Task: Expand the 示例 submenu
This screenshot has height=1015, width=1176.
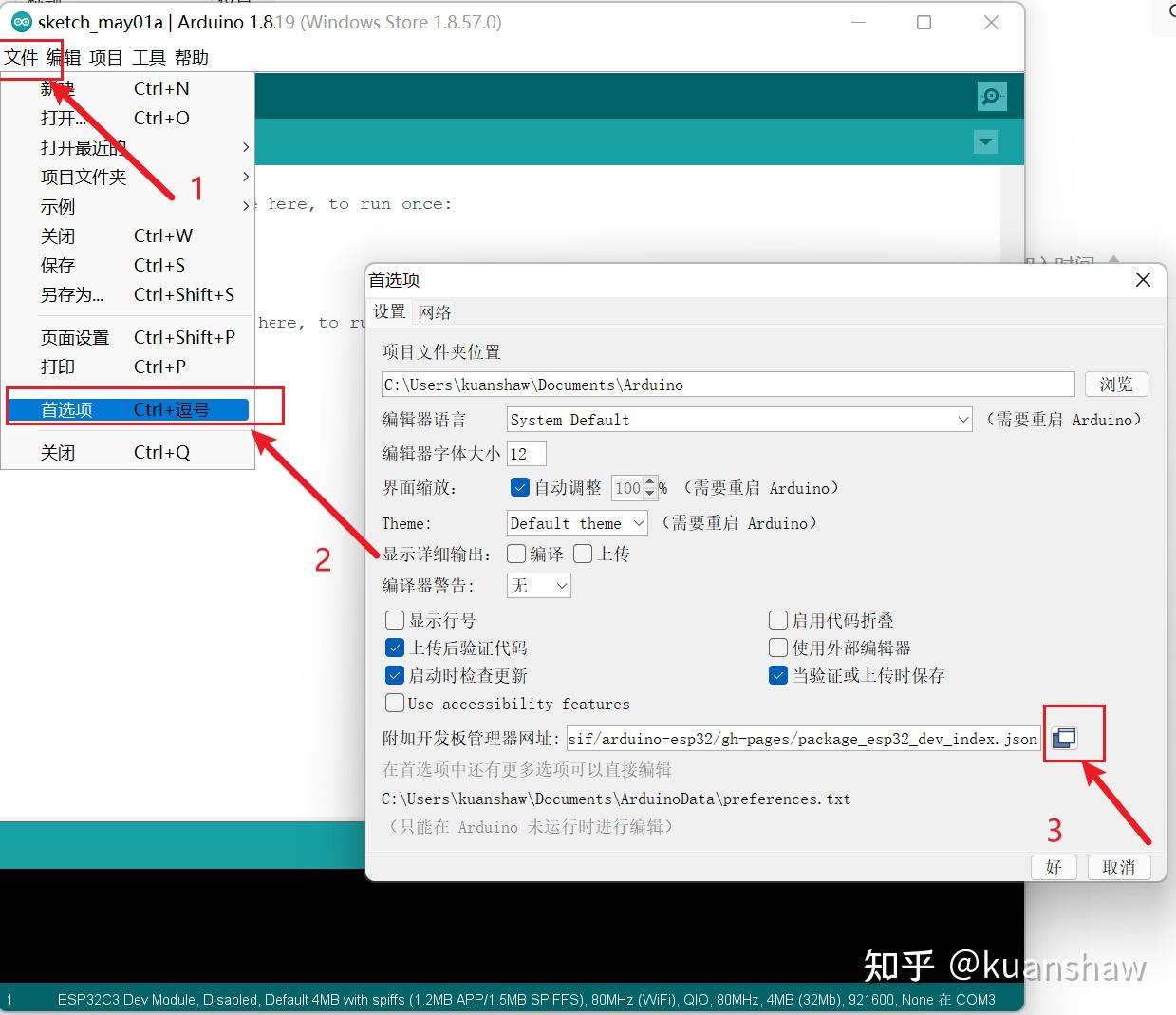Action: click(58, 206)
